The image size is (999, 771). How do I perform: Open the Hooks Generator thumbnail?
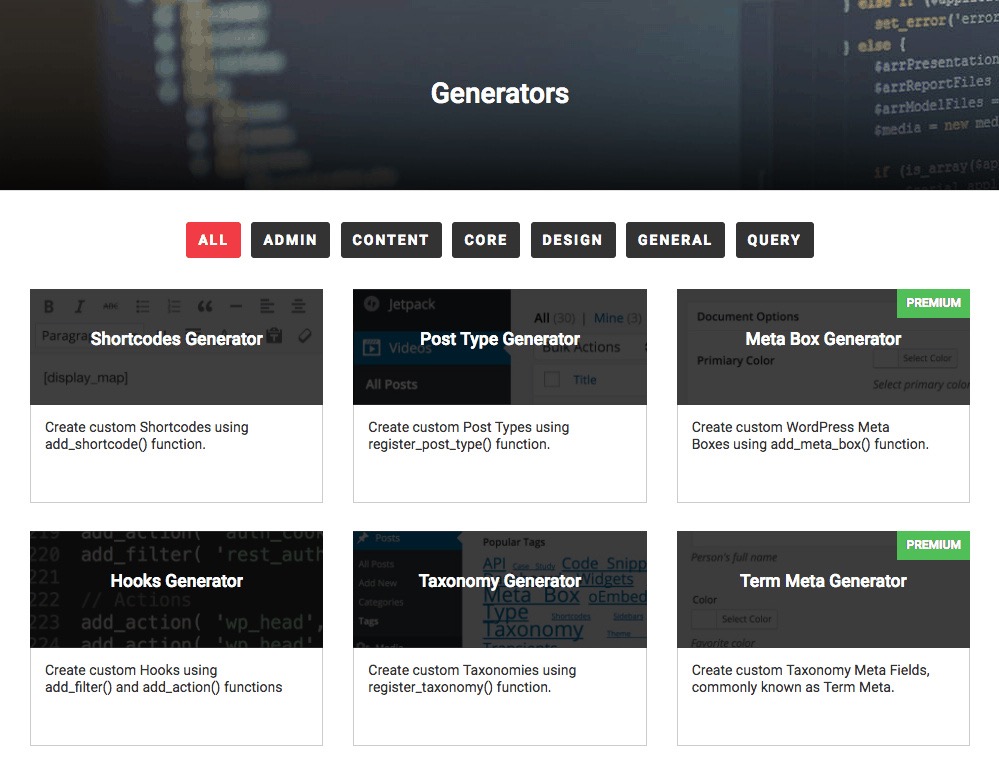(176, 589)
